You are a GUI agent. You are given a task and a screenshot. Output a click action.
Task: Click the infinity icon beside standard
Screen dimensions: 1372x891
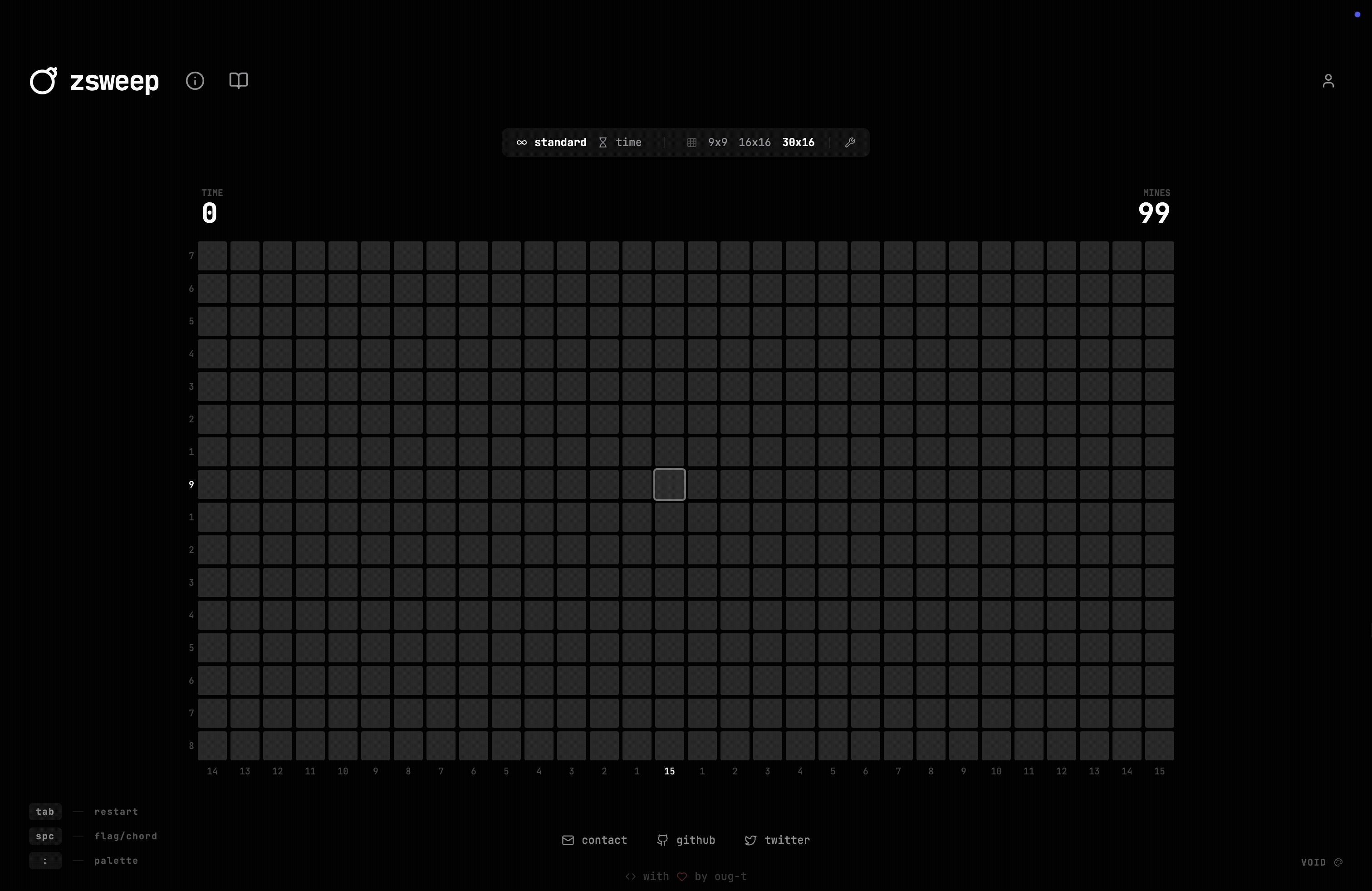[x=522, y=142]
